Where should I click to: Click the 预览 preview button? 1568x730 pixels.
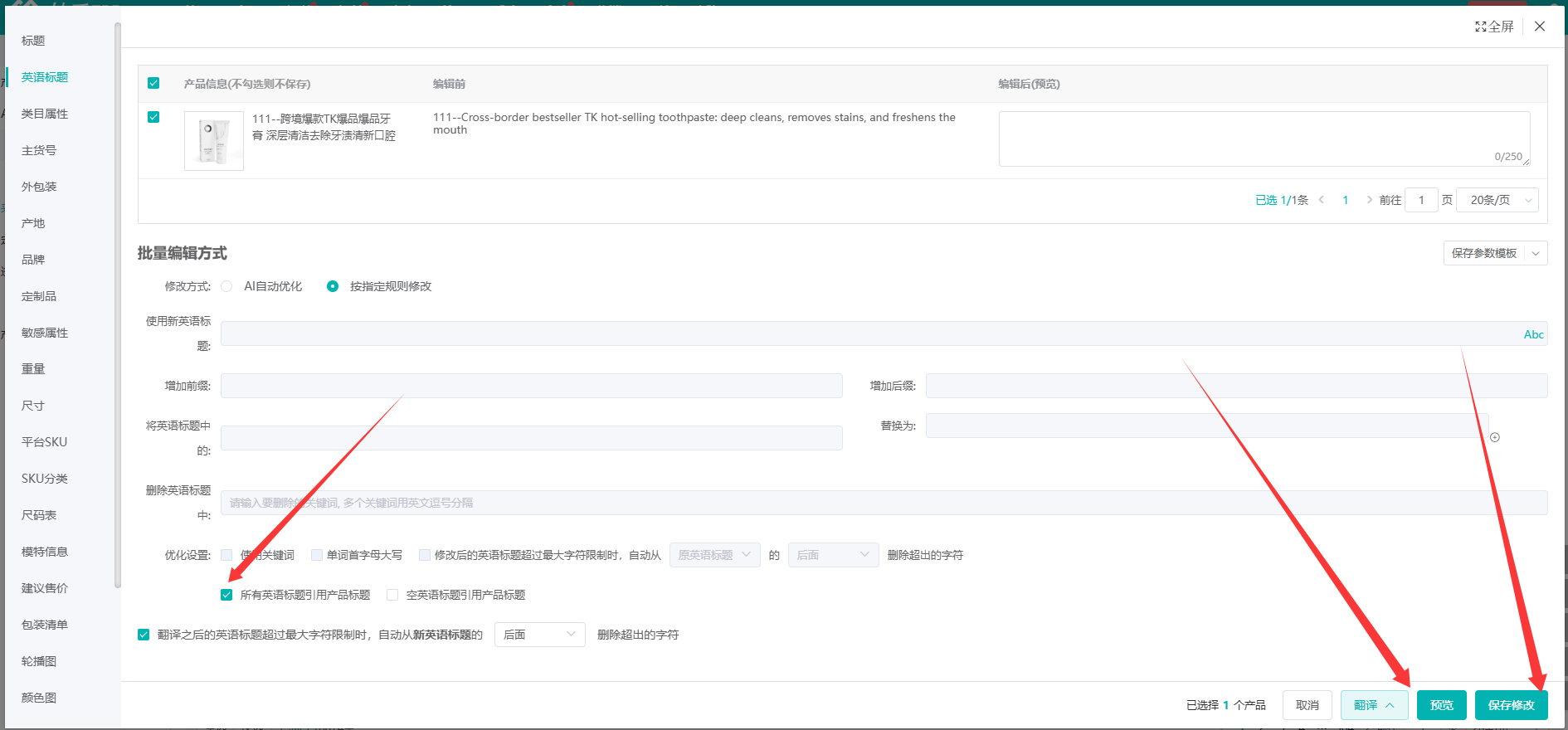coord(1441,705)
